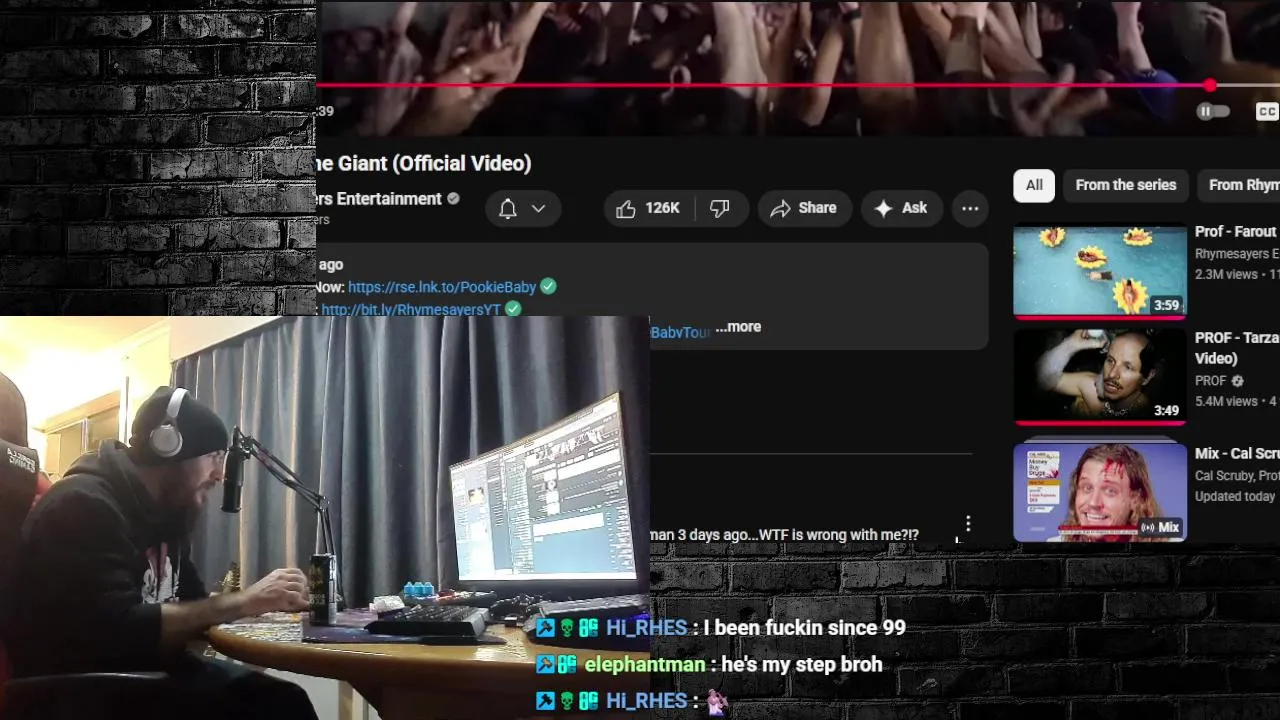
Task: Open more actions three-dot menu
Action: coord(970,208)
